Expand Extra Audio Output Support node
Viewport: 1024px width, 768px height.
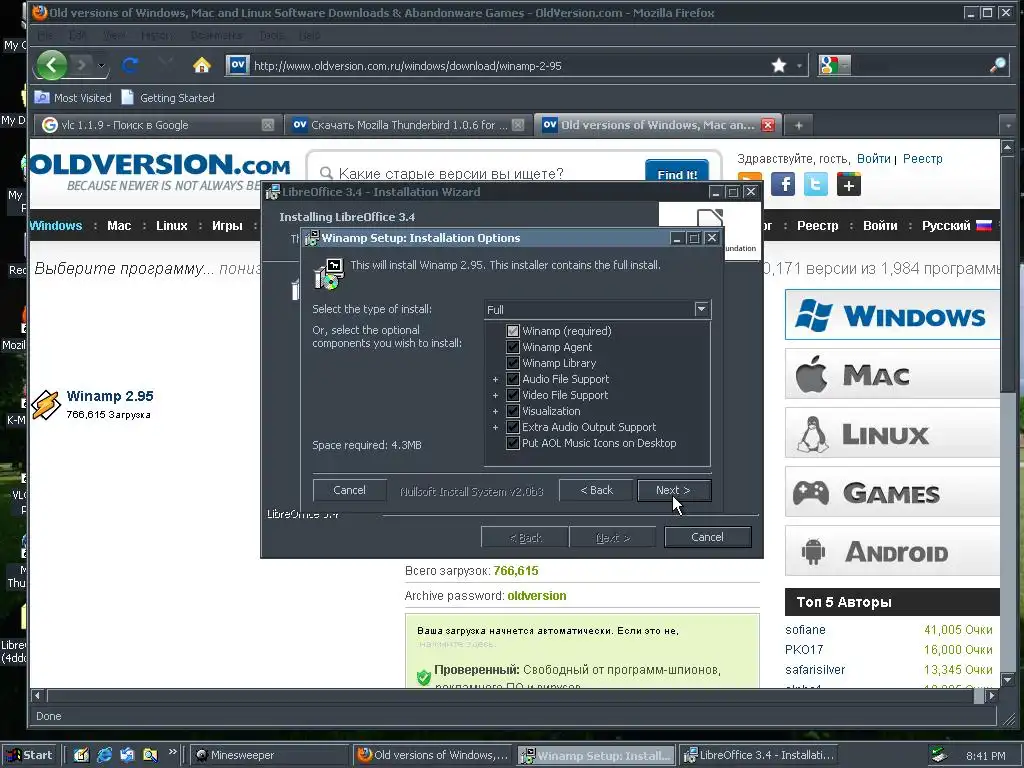click(495, 427)
